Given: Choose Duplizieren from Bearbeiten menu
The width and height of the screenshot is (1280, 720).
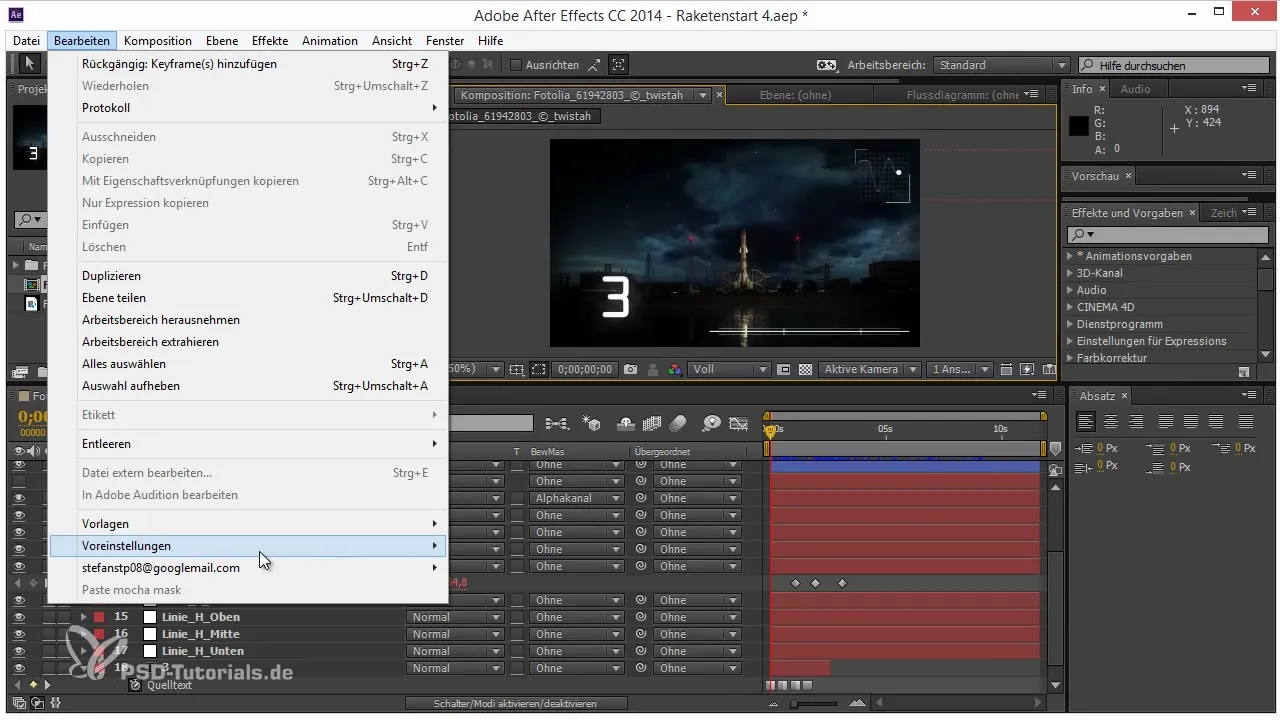Looking at the screenshot, I should tap(248, 276).
